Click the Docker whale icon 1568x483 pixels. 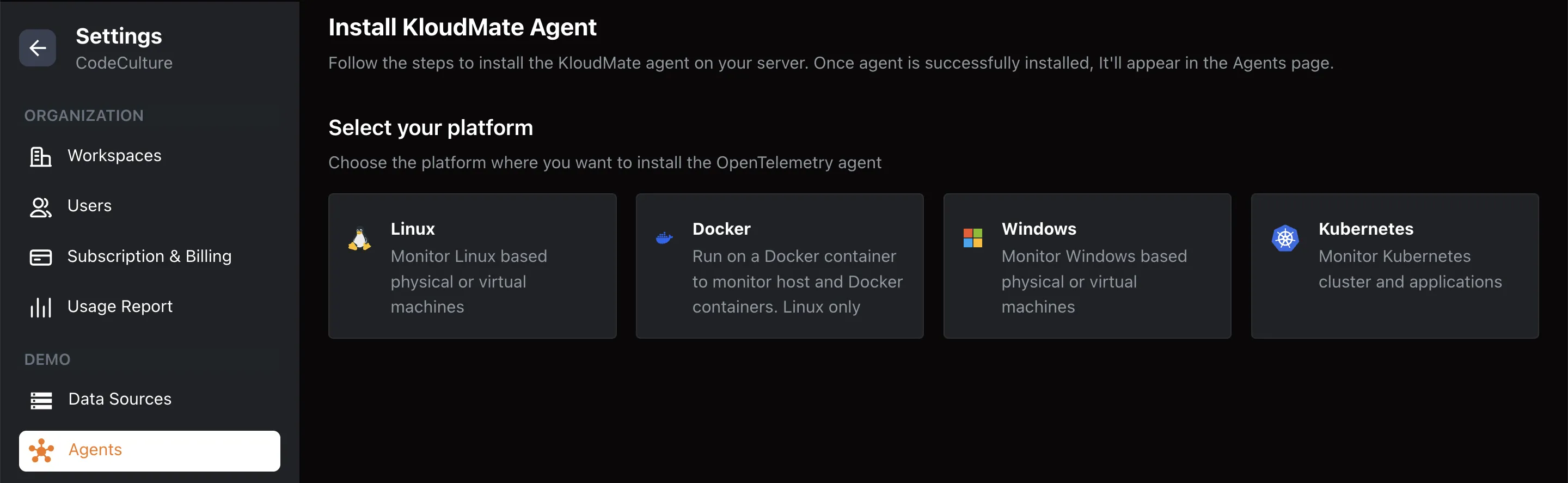664,237
